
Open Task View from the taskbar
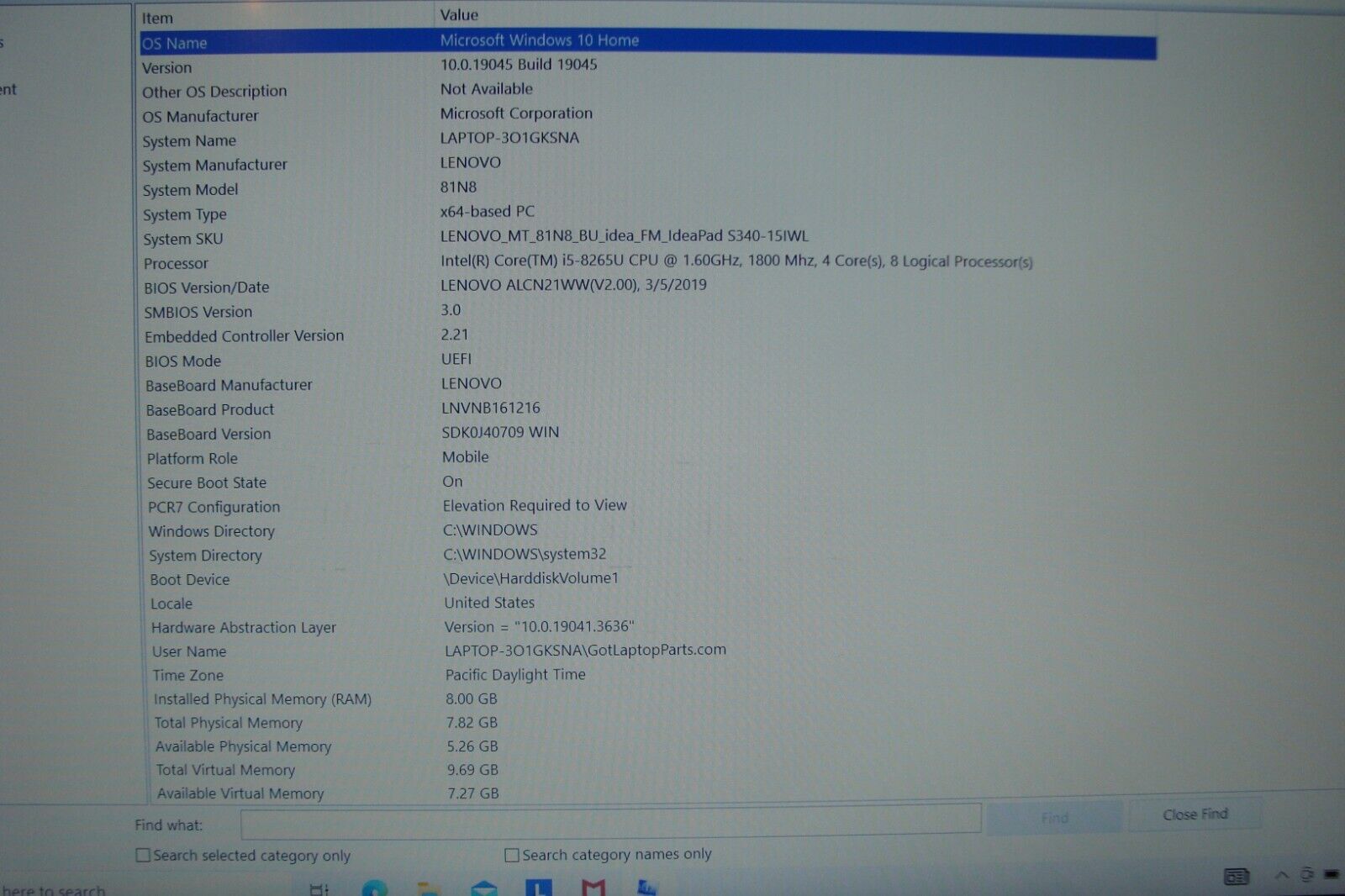(x=319, y=889)
